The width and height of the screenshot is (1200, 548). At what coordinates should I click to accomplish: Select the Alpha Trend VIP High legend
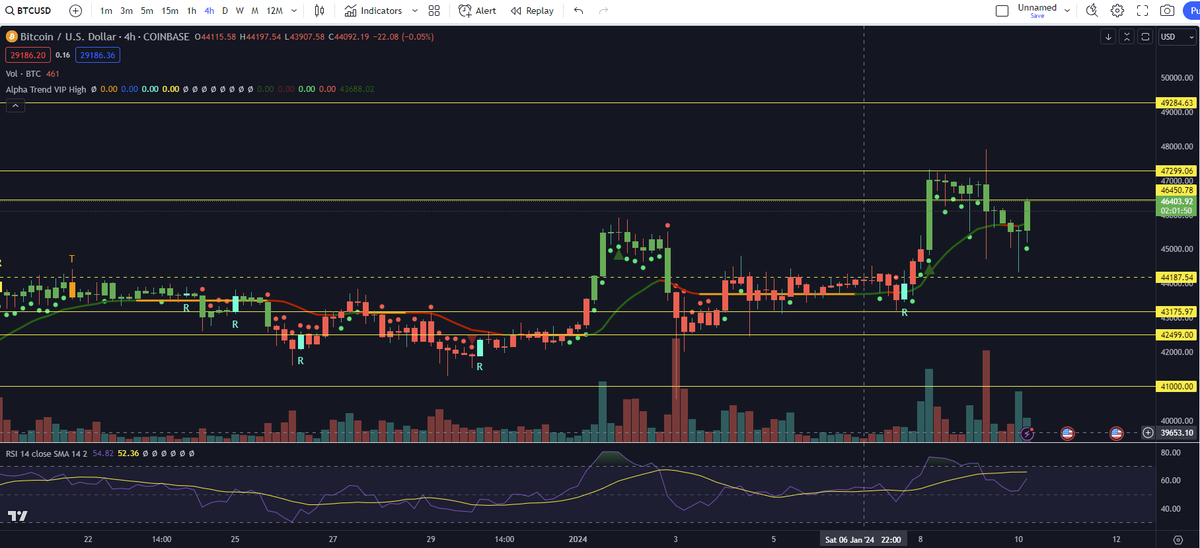point(45,89)
